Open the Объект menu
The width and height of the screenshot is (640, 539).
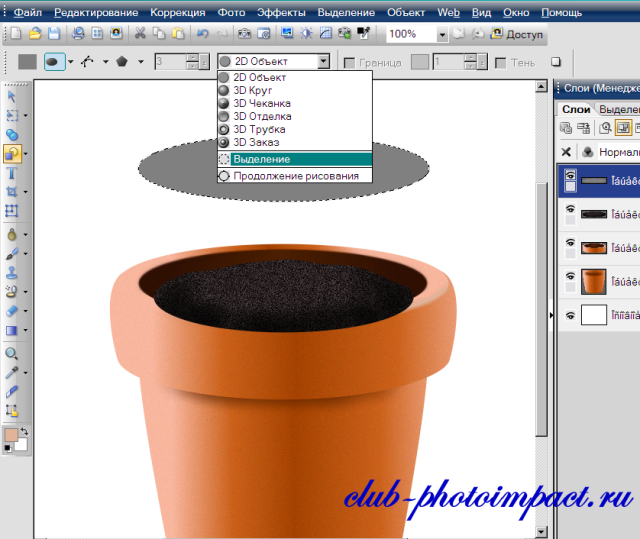(406, 13)
